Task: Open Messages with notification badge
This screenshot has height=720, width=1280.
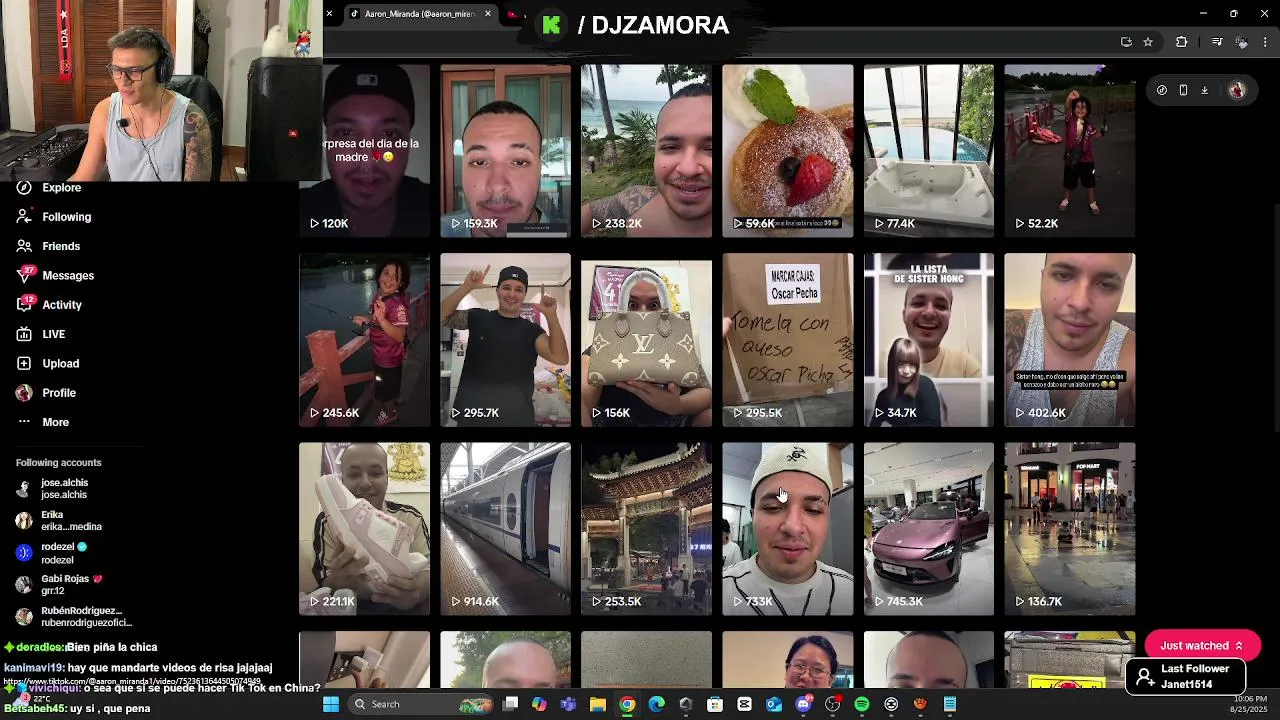Action: click(55, 275)
